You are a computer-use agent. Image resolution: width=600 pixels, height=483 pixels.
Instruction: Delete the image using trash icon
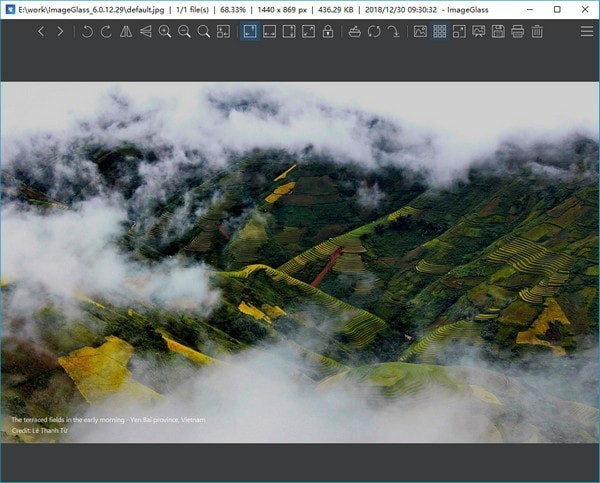(x=537, y=32)
